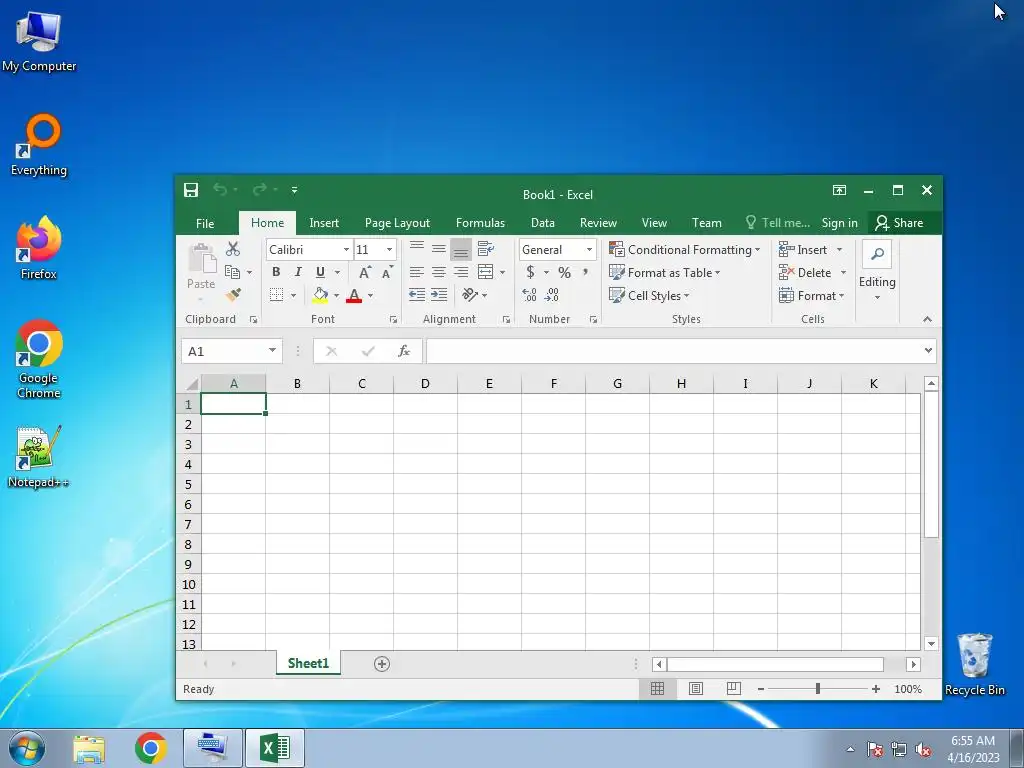The image size is (1024, 768).
Task: Switch to Page Break Preview in status bar
Action: pos(734,688)
